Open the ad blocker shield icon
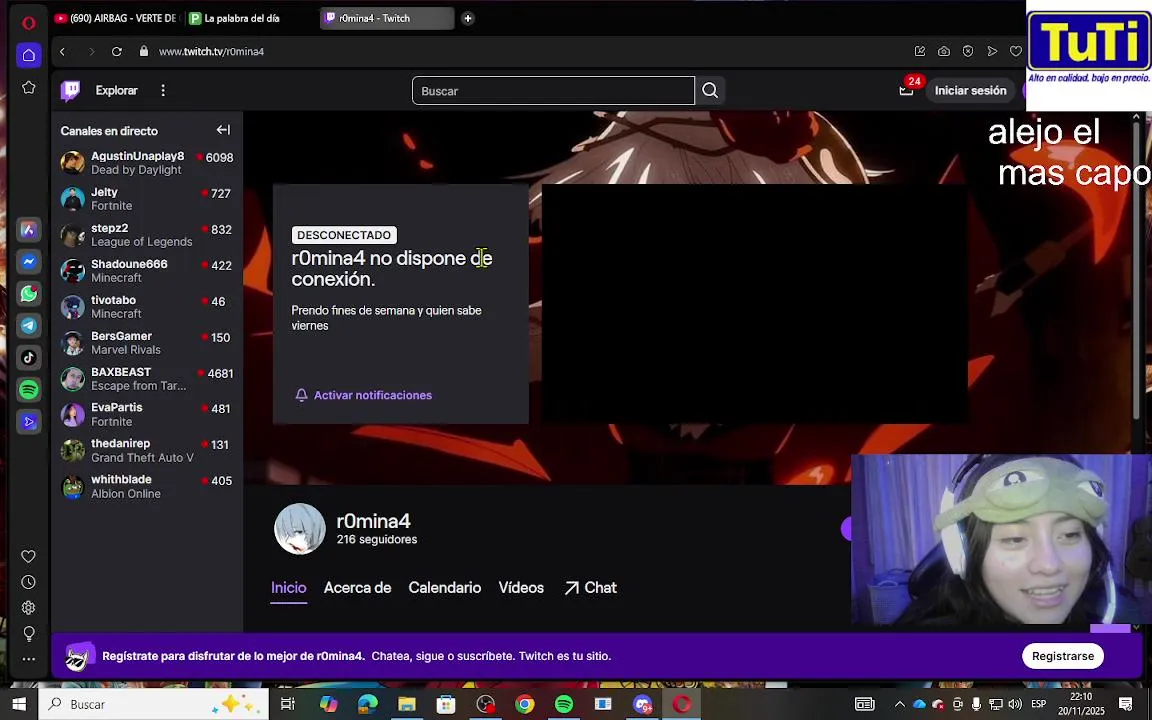 (x=968, y=51)
